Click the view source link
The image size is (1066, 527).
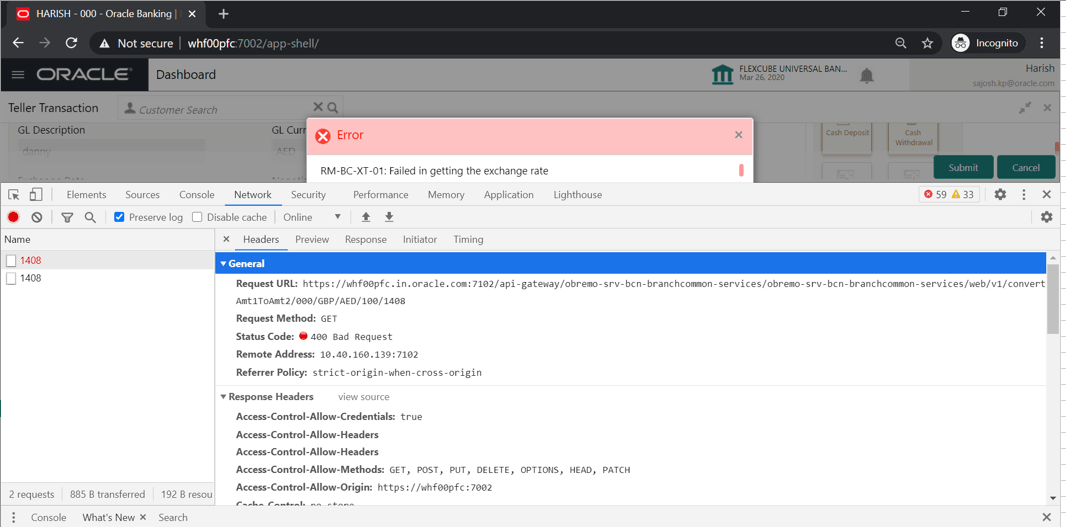pos(364,396)
